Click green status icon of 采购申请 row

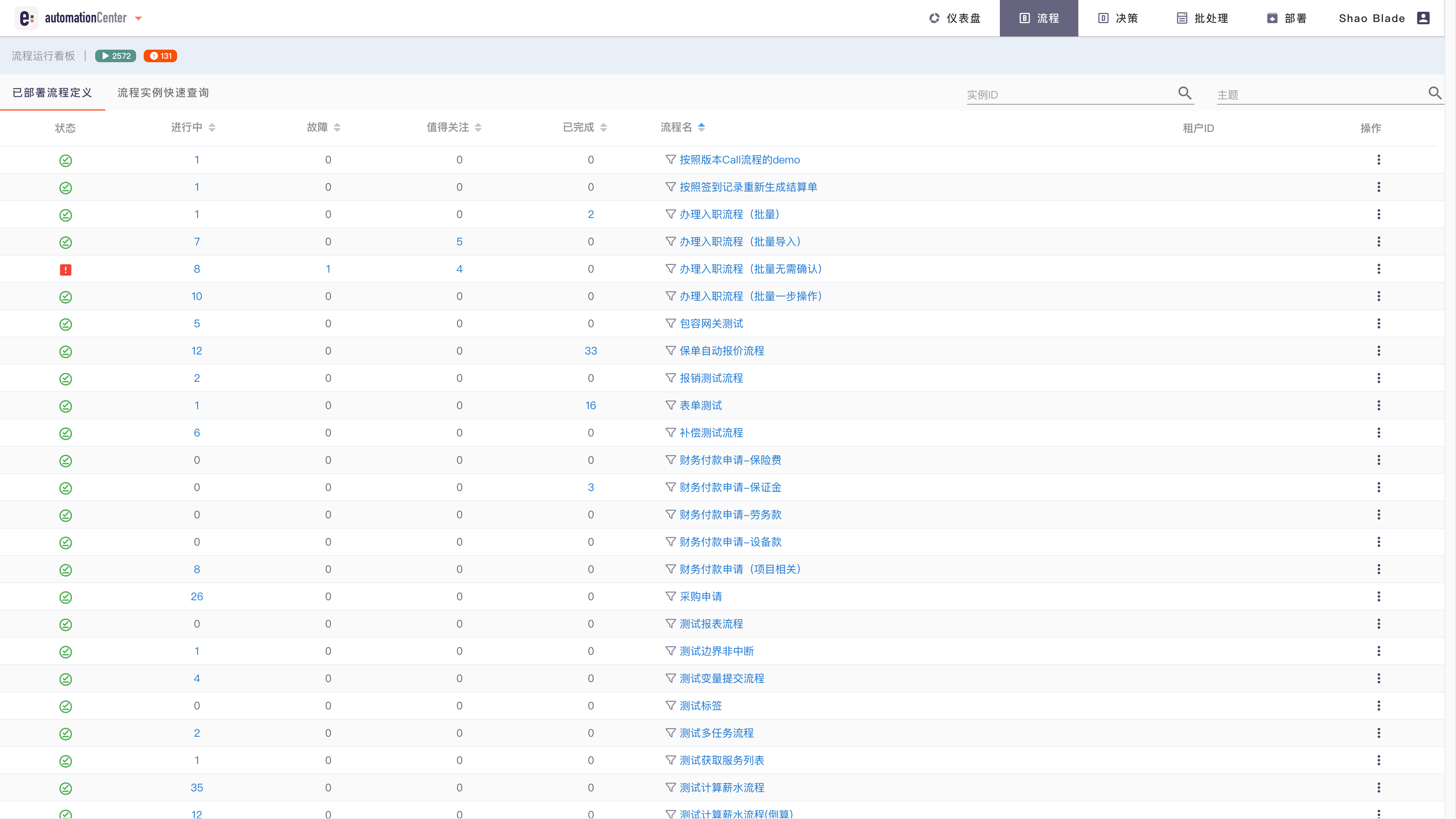point(66,598)
